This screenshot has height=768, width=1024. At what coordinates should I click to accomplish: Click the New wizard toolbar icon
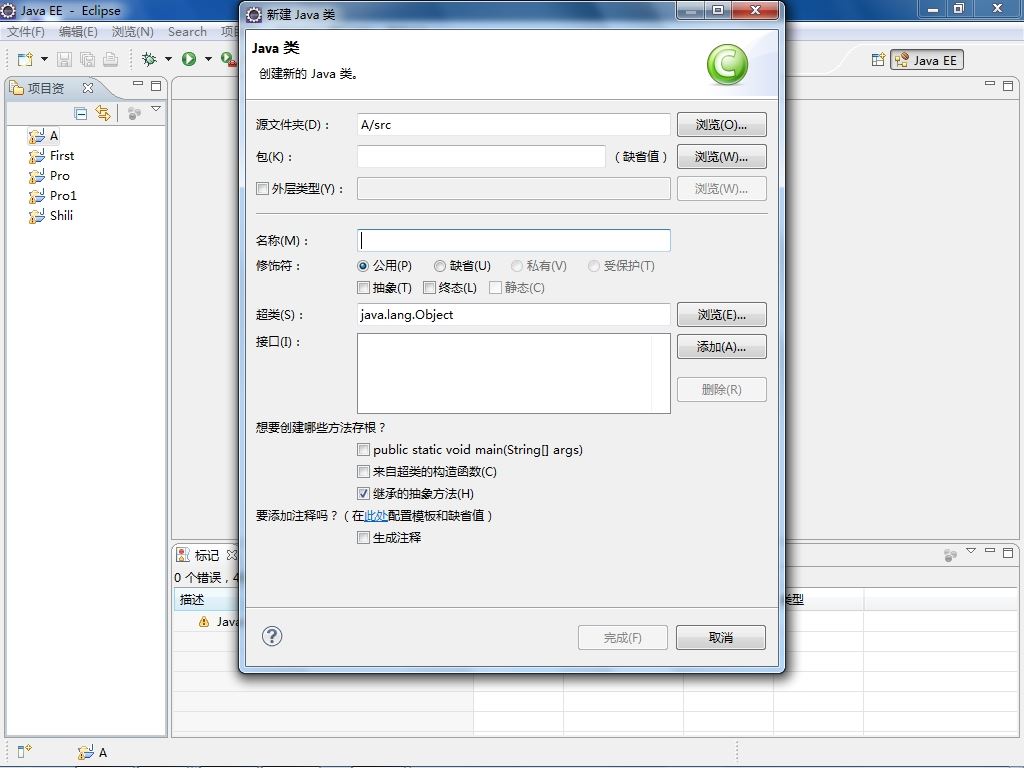click(25, 59)
